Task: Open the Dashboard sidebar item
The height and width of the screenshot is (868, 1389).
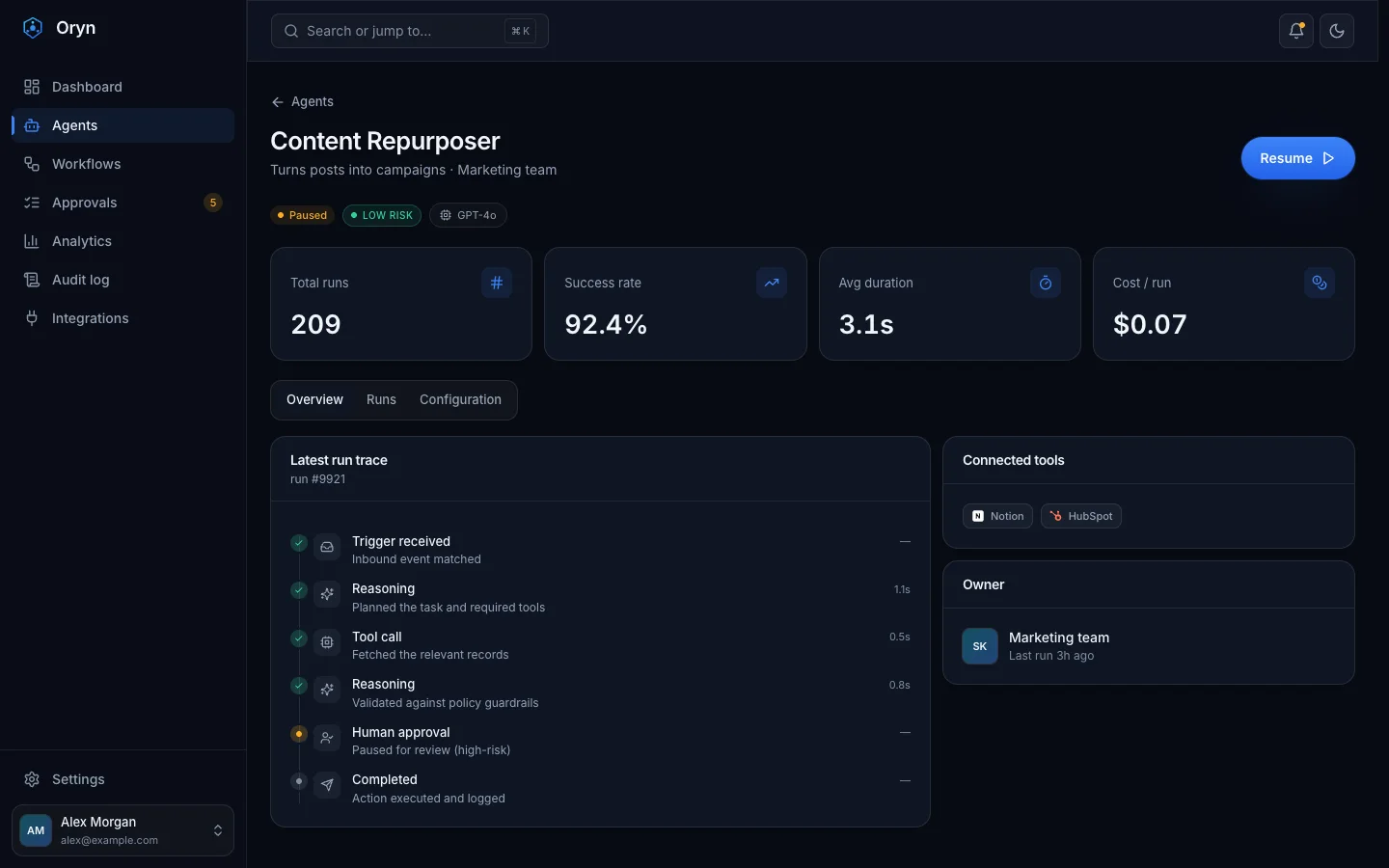Action: tap(123, 87)
